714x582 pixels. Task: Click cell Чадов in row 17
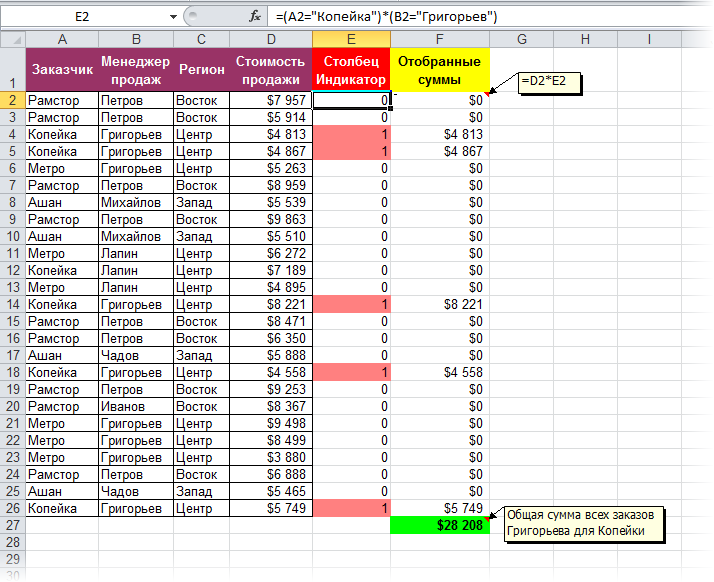coord(136,355)
